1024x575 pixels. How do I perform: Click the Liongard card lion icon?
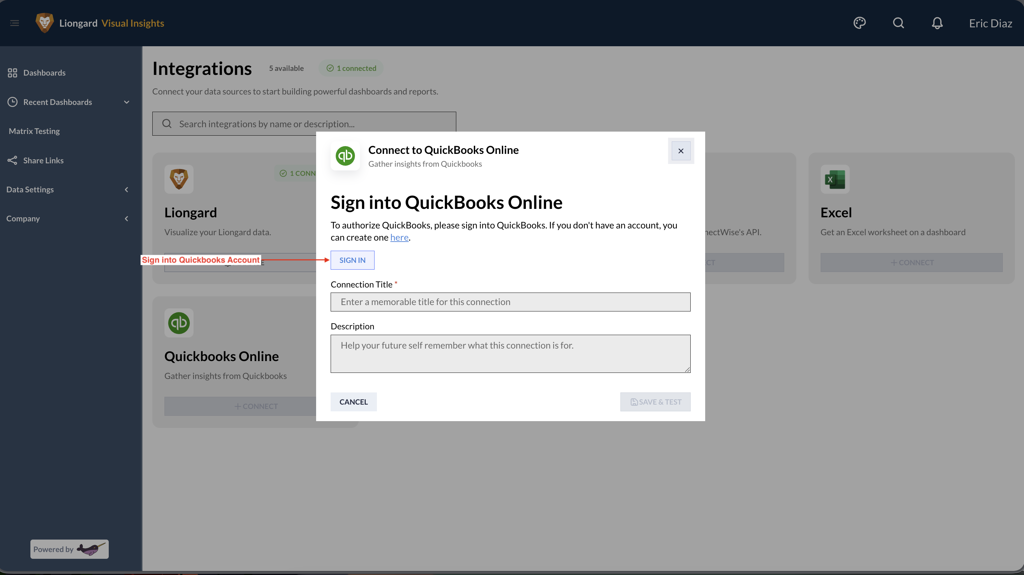(179, 179)
